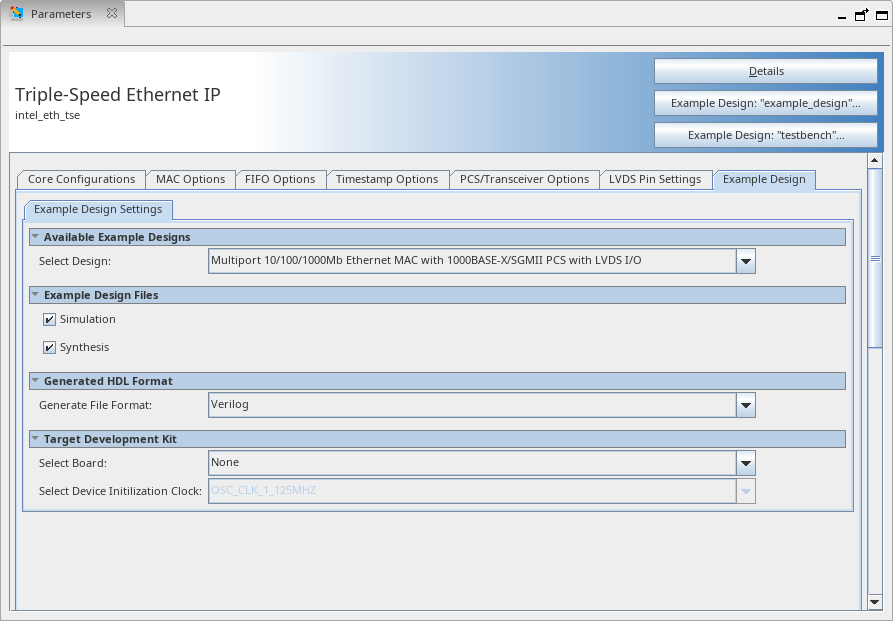Select the Example Design Settings sub-tab
This screenshot has height=621, width=893.
point(98,210)
